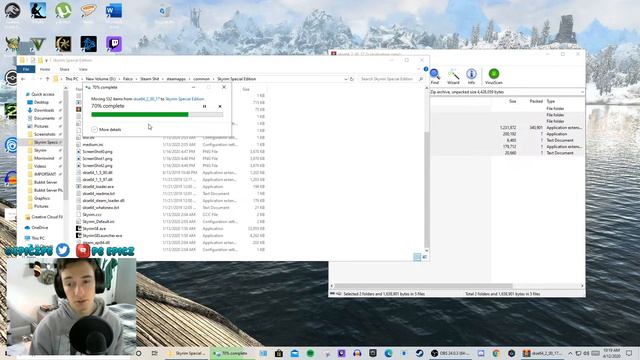Open Spotify from the taskbar
Viewport: 640px width, 360px height.
point(310,353)
